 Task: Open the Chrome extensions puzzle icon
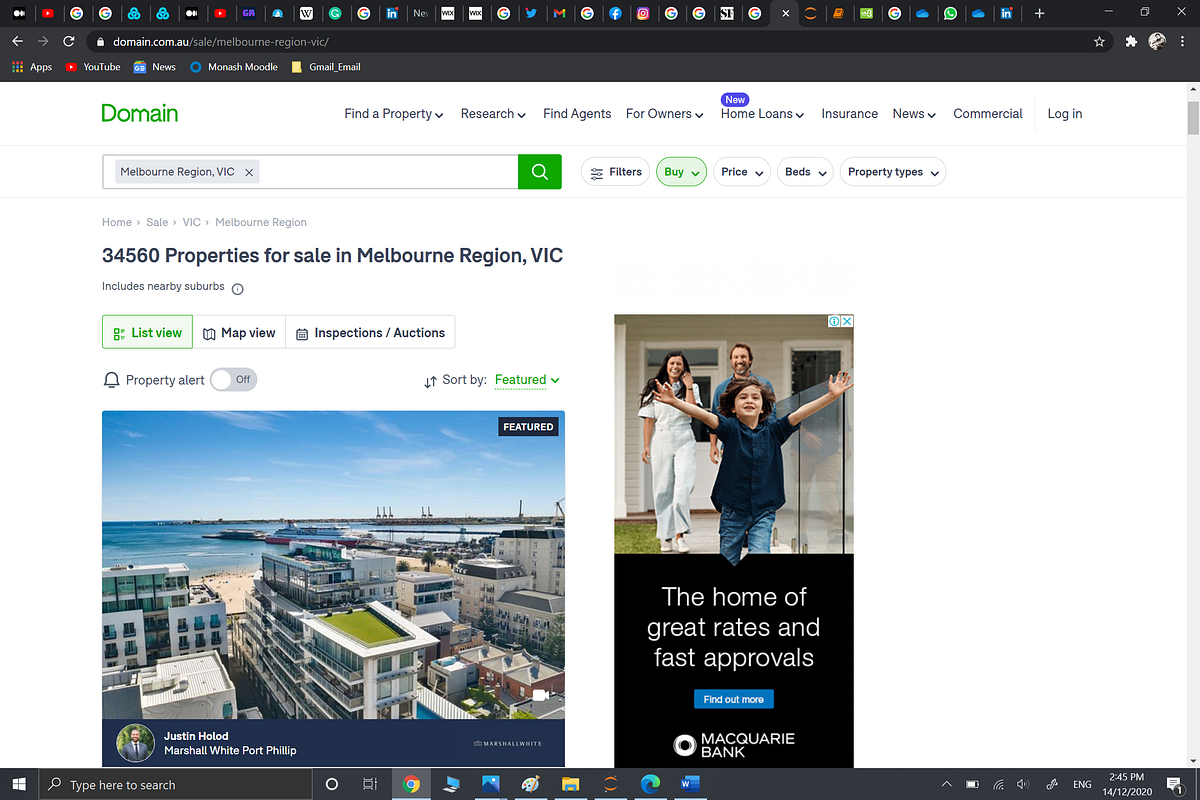(1130, 42)
